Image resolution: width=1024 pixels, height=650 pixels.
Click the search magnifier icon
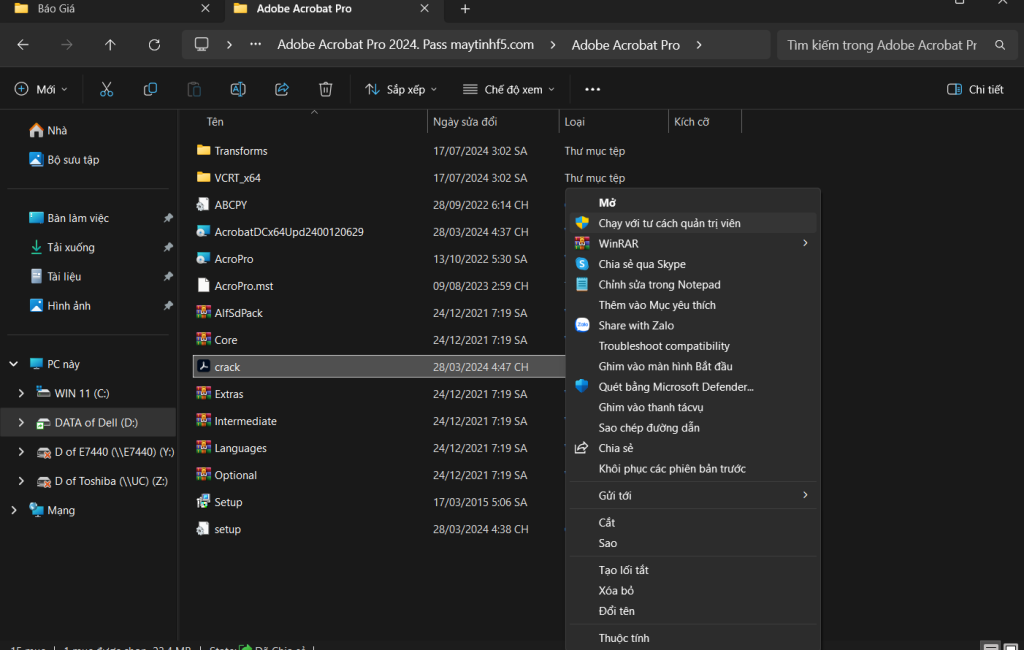1000,45
